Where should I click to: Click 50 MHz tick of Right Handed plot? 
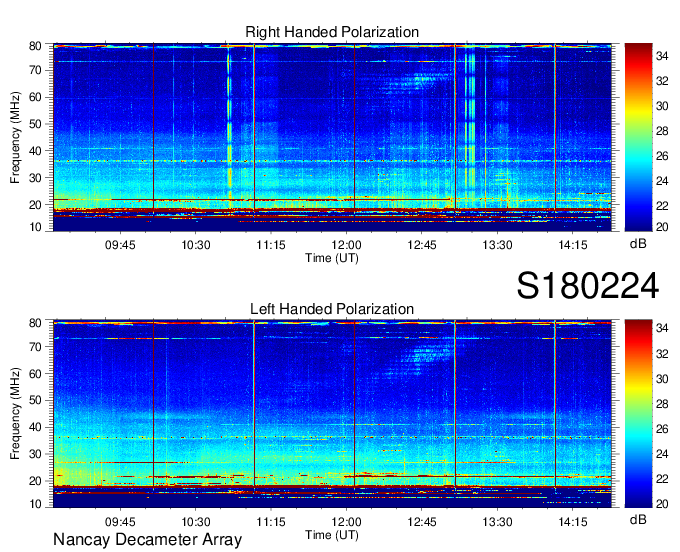[x=35, y=124]
